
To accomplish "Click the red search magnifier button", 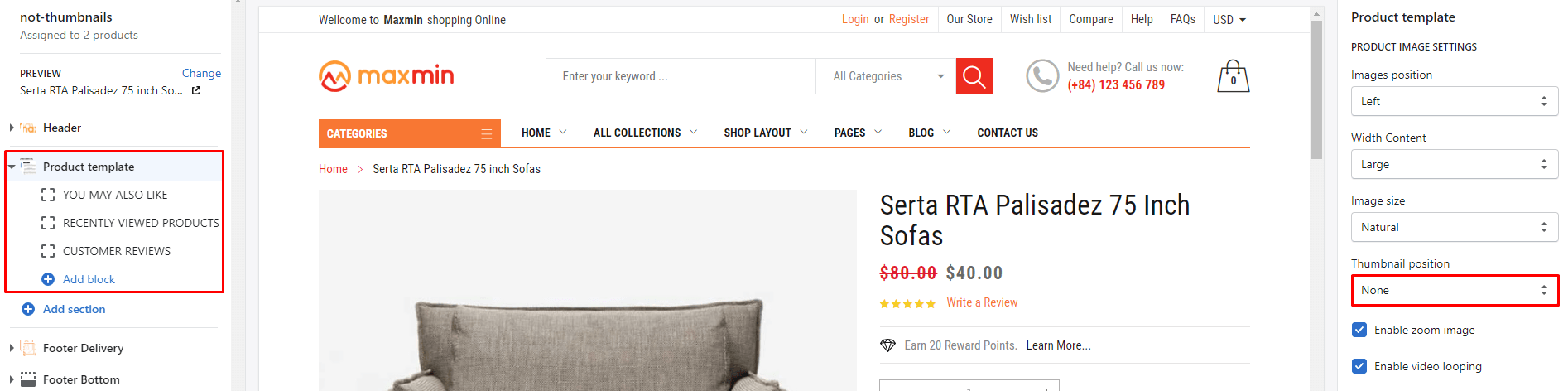I will pyautogui.click(x=974, y=76).
